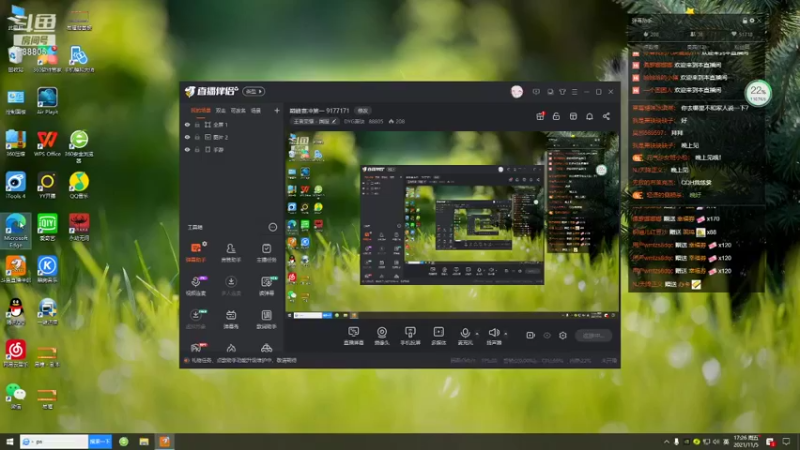Click the speaker icon in bottom bar

click(x=493, y=335)
